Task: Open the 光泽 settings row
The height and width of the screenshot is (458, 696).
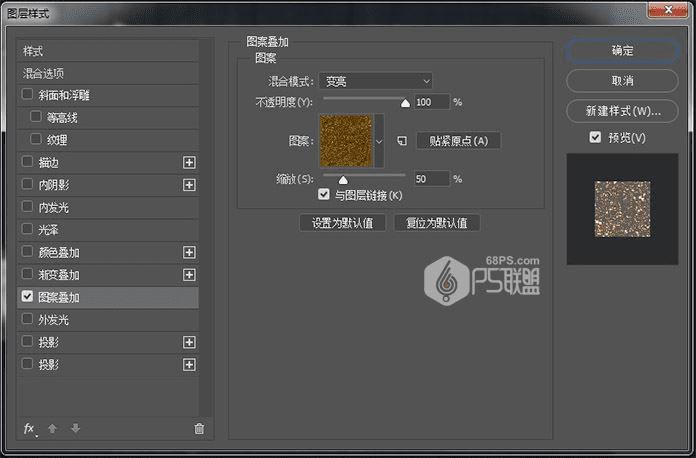Action: 108,230
